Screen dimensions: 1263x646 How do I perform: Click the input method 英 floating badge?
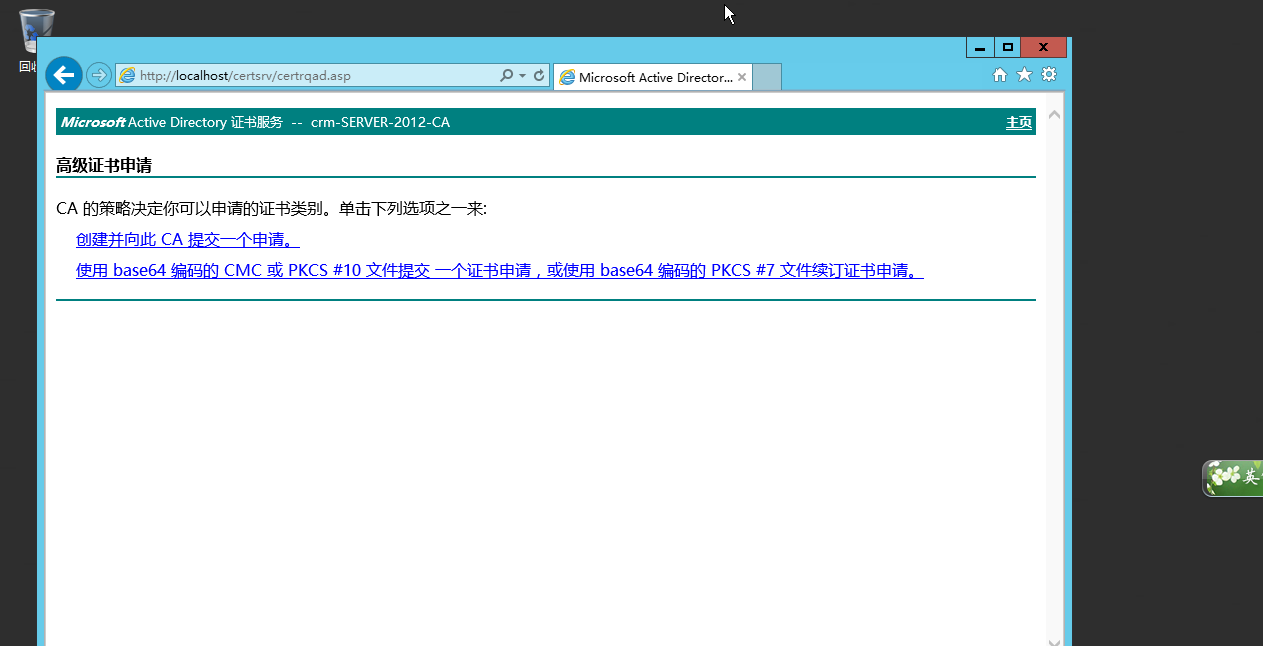pos(1233,478)
